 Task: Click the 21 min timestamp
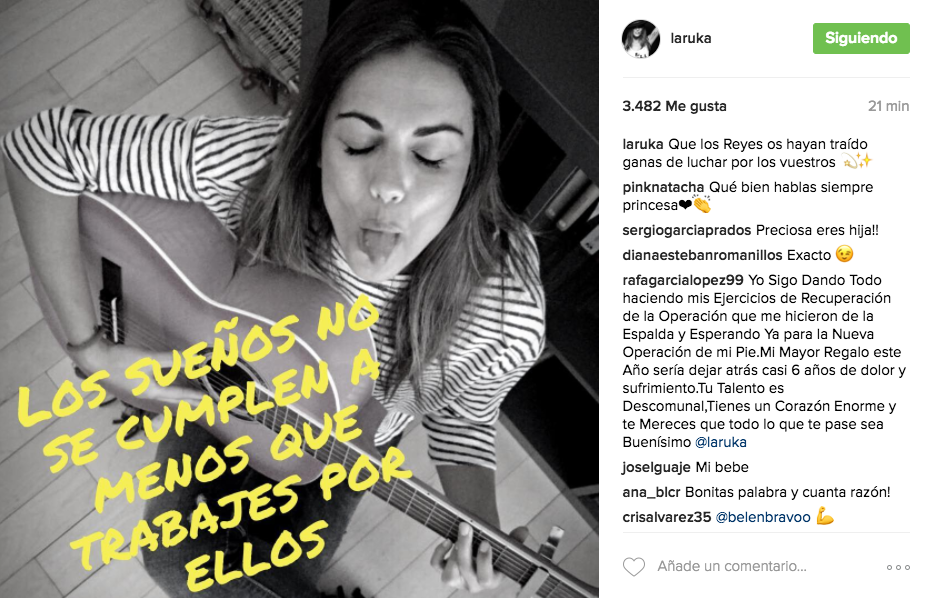[x=888, y=107]
